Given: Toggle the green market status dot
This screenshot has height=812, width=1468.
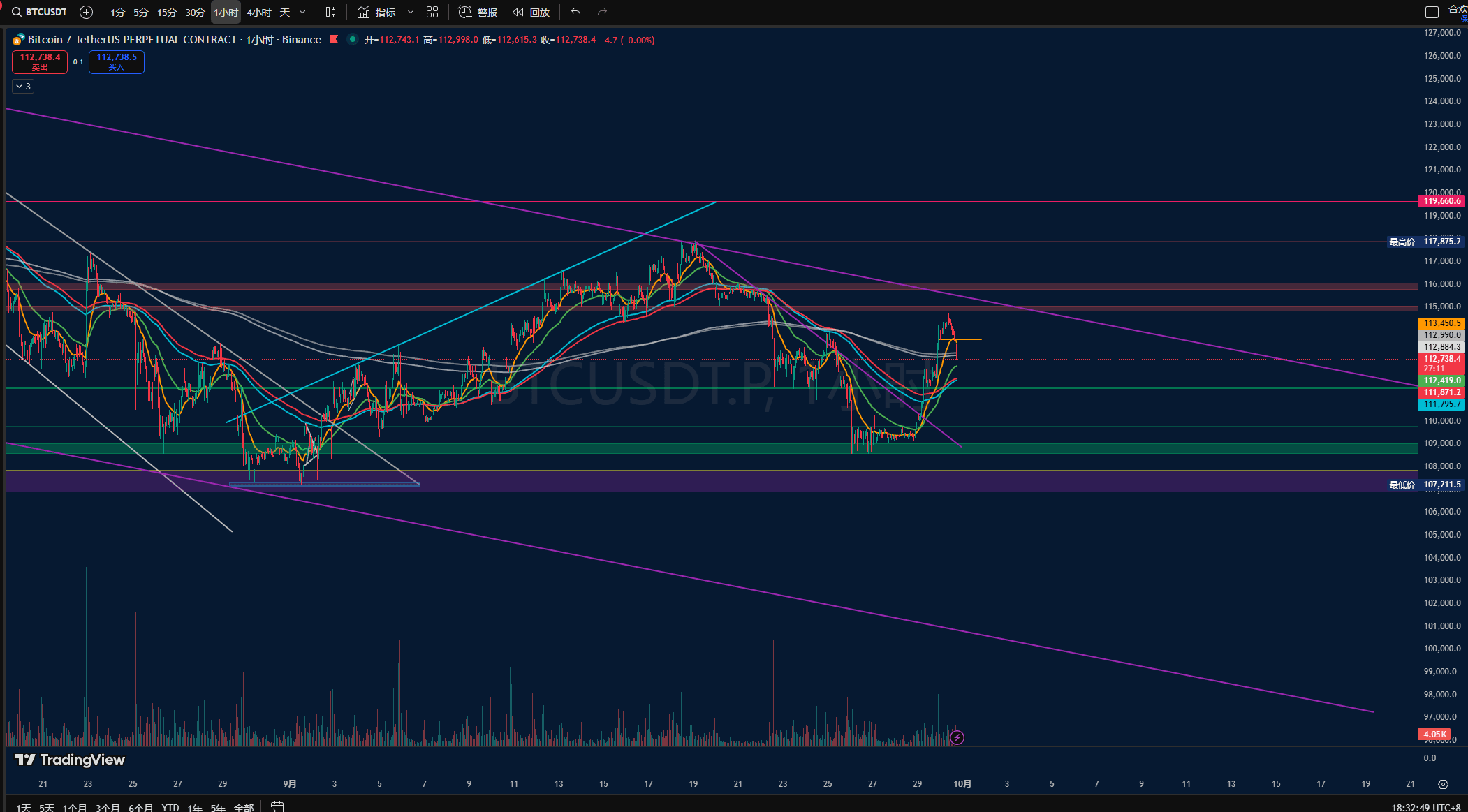Looking at the screenshot, I should pyautogui.click(x=353, y=39).
